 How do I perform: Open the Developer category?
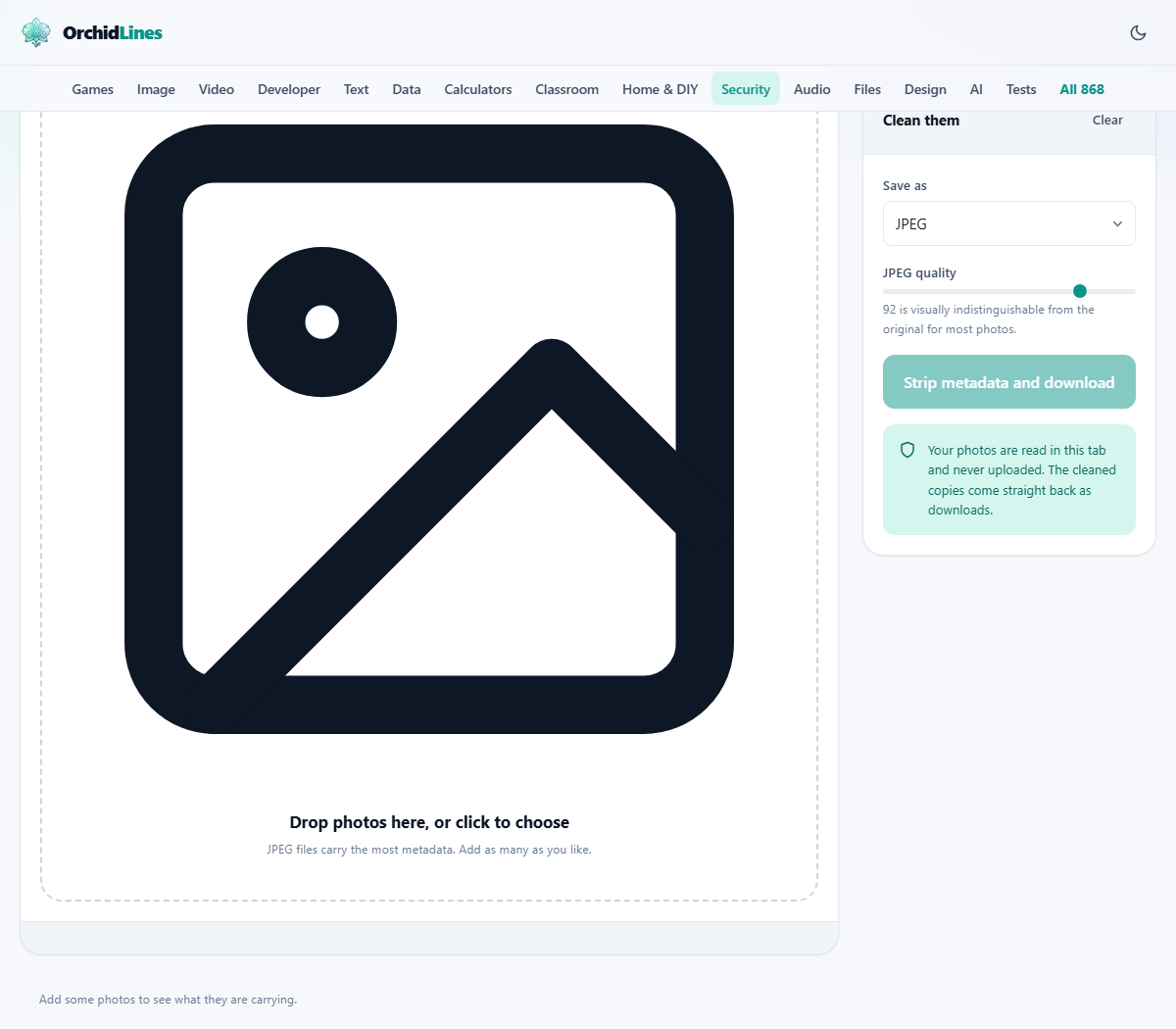tap(289, 89)
